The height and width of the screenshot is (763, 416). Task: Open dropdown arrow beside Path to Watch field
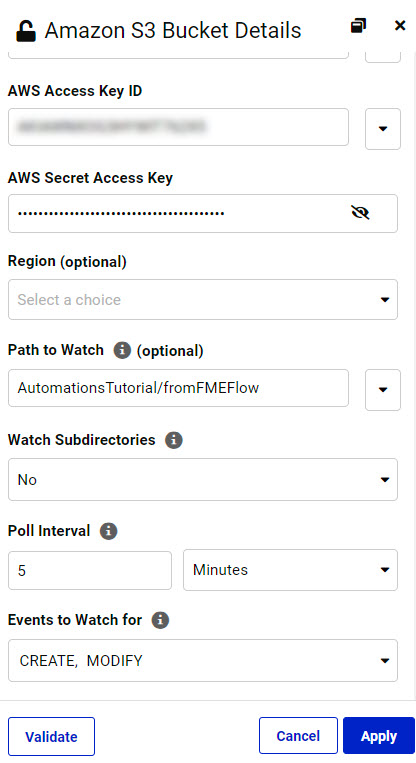point(383,389)
